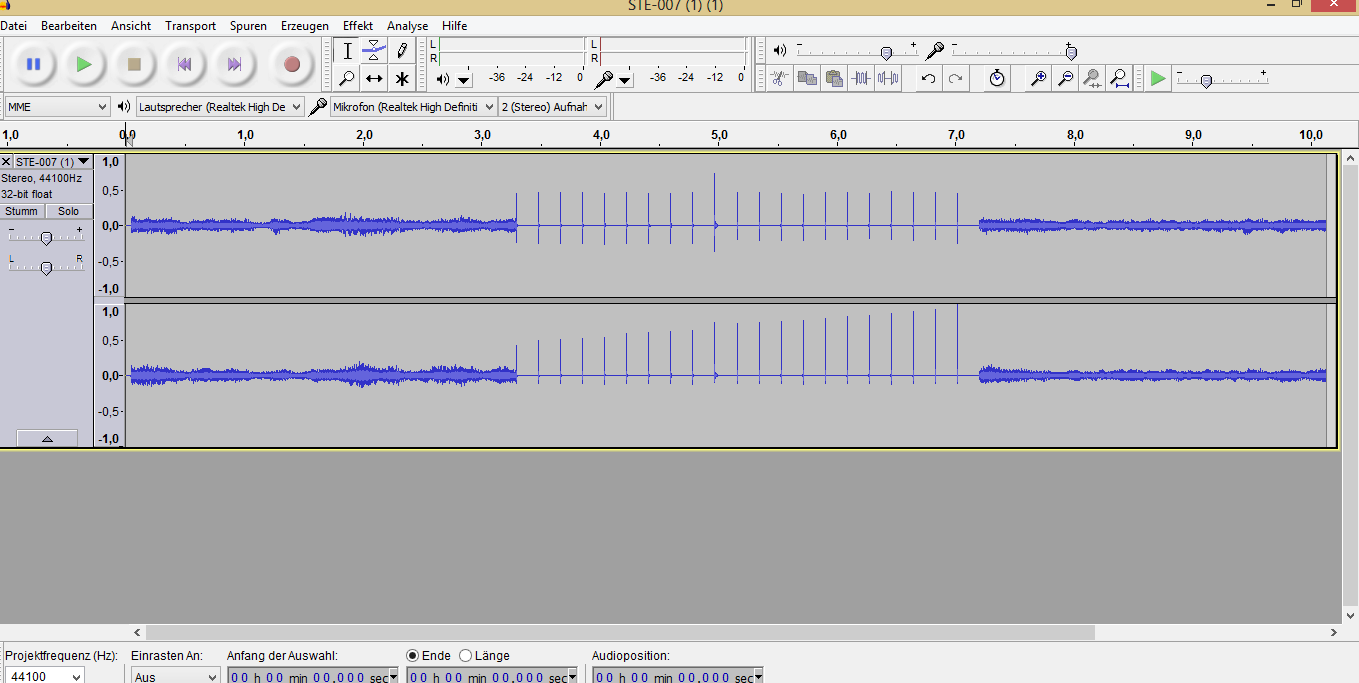This screenshot has width=1359, height=683.
Task: Open the Transport menu
Action: pos(191,26)
